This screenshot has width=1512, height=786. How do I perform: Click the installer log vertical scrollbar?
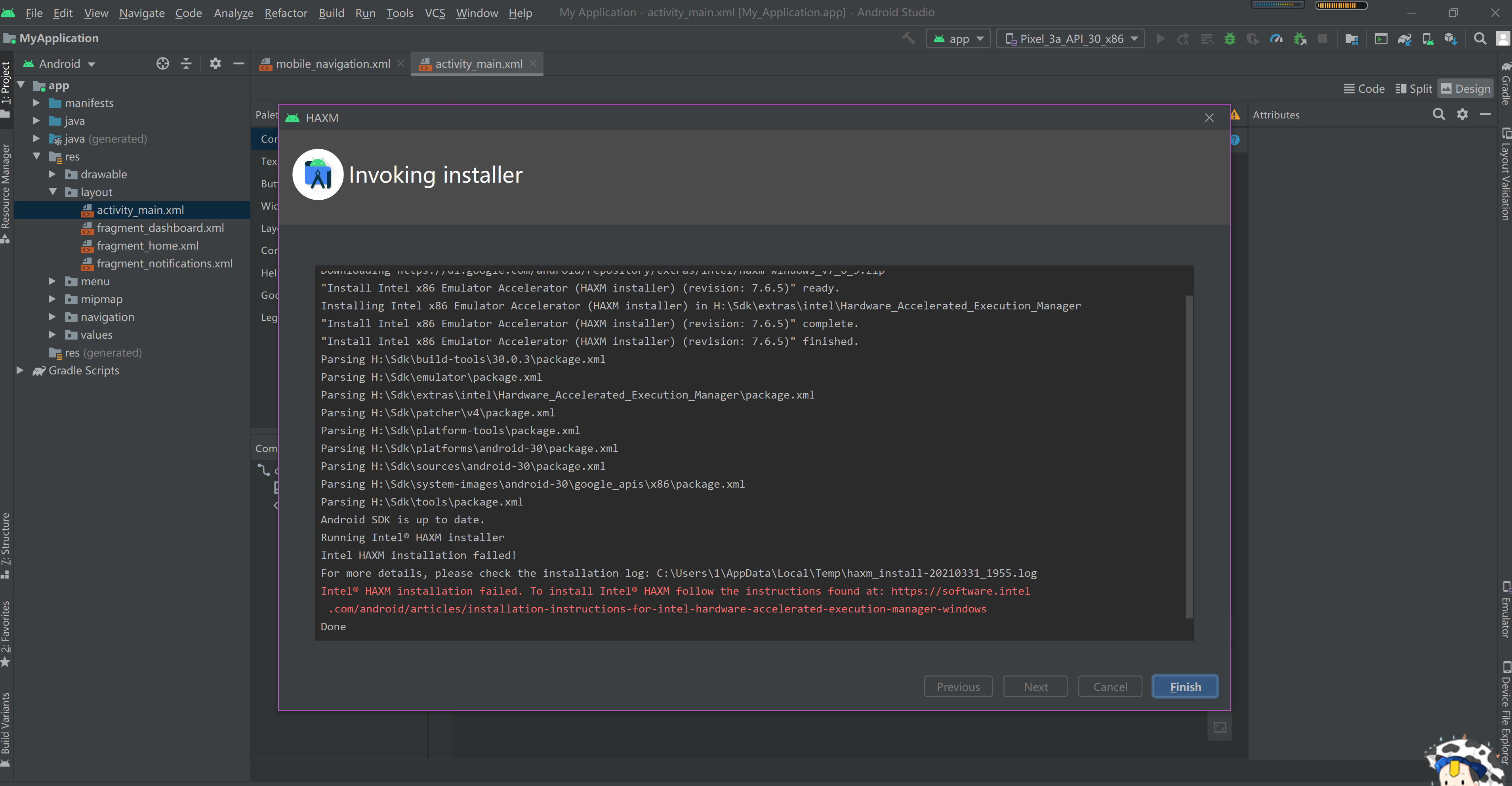1189,457
